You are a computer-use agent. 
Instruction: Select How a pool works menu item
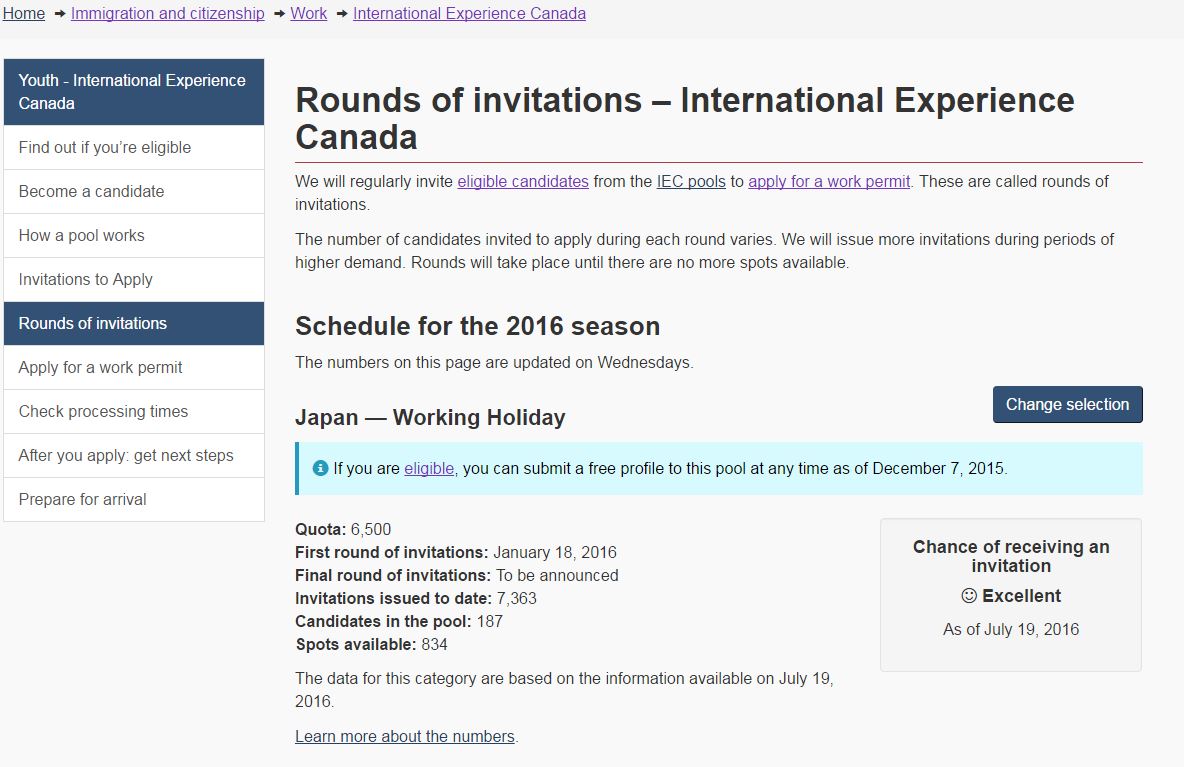coord(134,236)
